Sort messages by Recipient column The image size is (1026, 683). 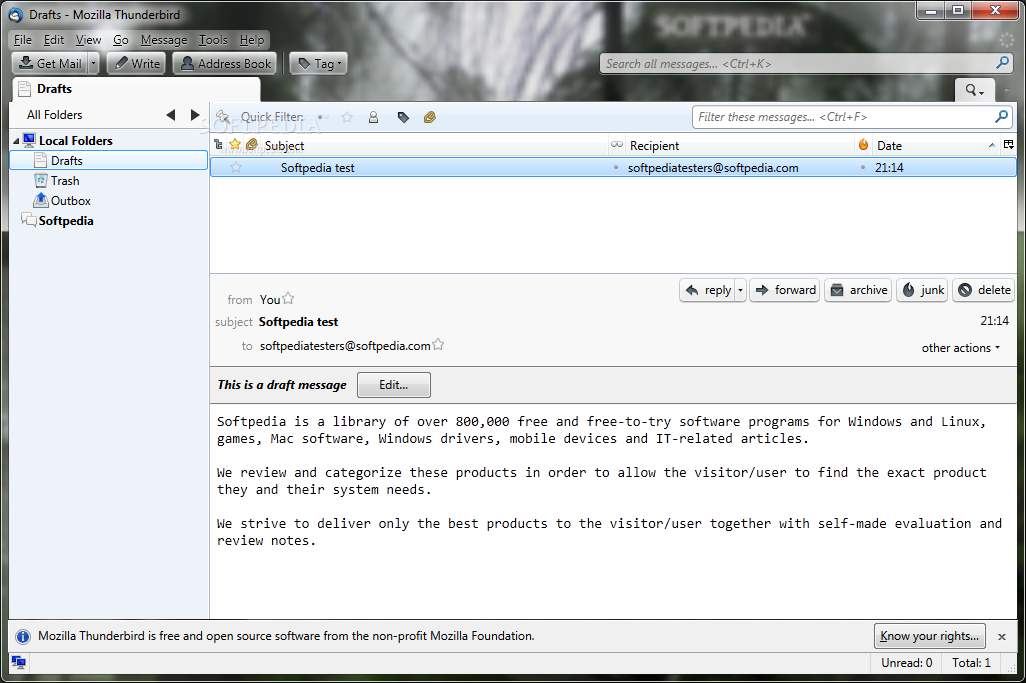coord(739,145)
